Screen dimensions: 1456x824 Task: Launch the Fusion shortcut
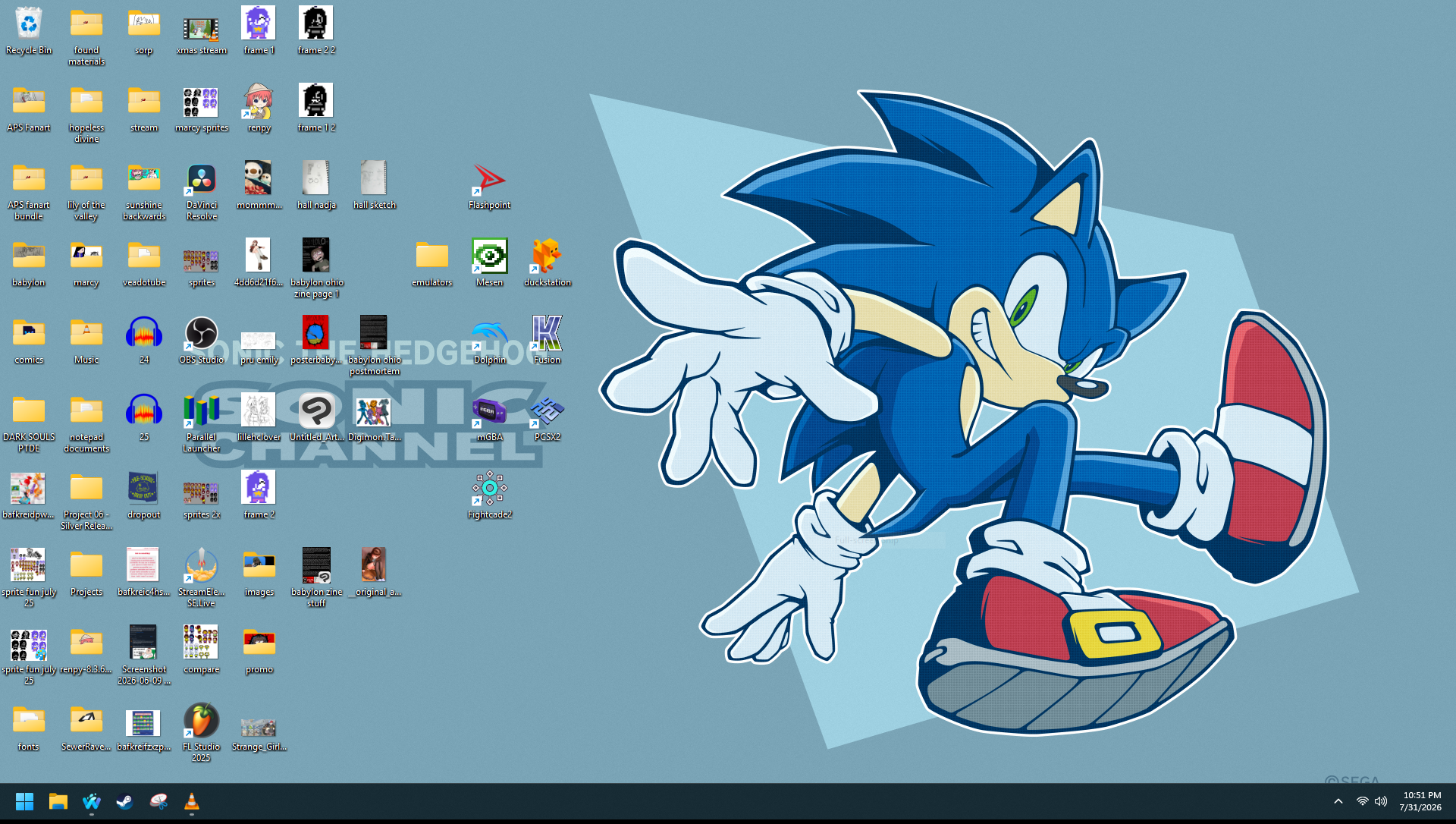(x=547, y=340)
